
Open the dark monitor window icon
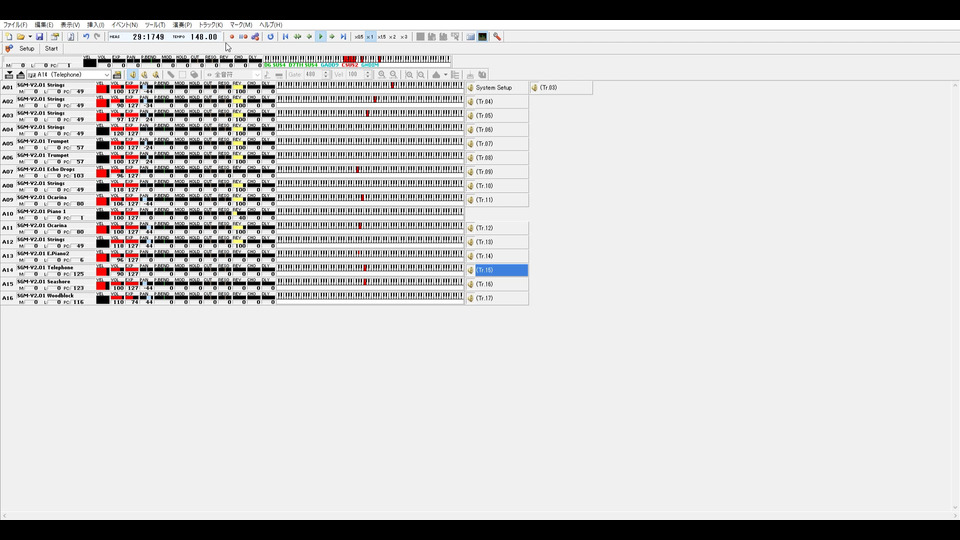tap(482, 37)
